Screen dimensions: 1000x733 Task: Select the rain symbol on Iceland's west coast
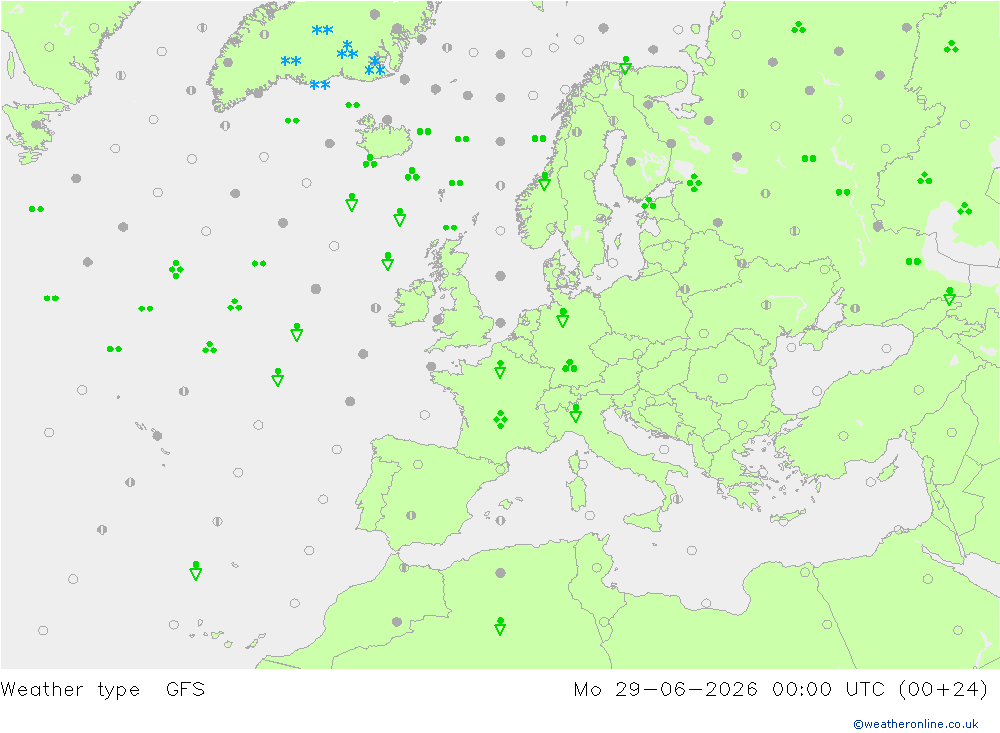(x=370, y=161)
